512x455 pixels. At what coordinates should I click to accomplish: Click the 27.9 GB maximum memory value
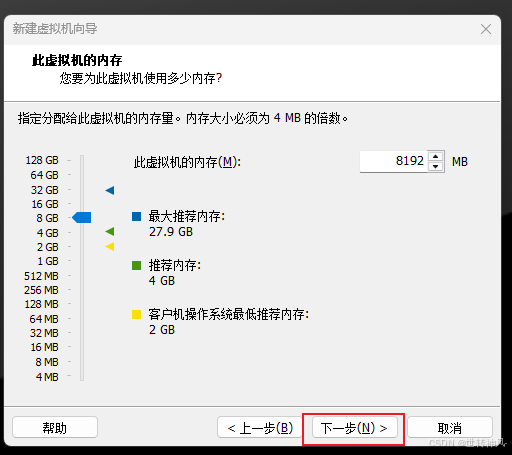(171, 232)
